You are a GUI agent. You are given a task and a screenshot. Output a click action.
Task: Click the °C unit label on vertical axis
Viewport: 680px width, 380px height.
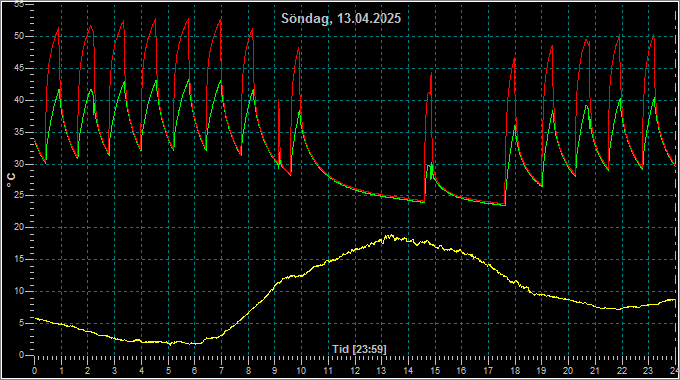(11, 180)
